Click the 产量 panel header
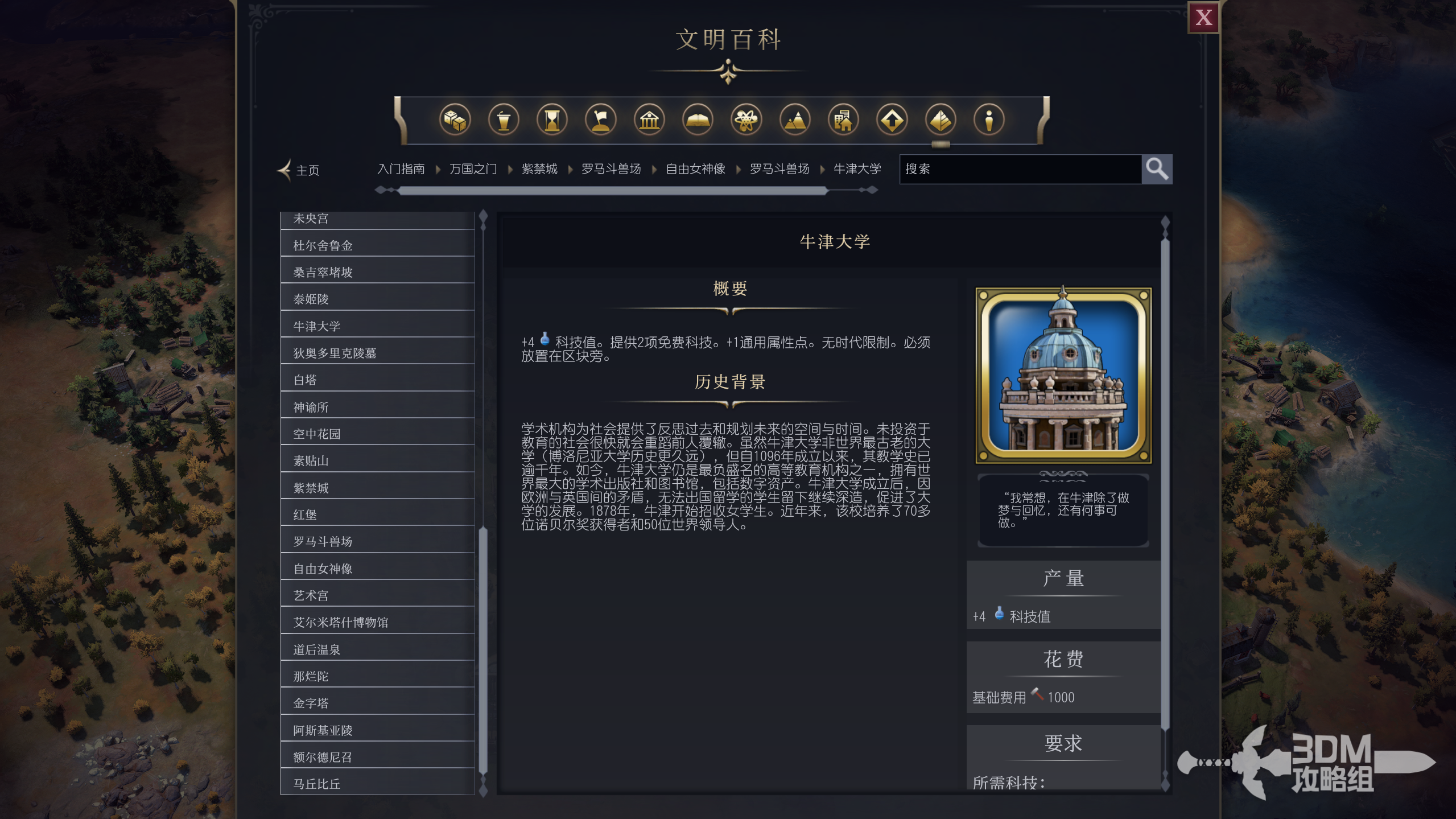 click(x=1063, y=578)
